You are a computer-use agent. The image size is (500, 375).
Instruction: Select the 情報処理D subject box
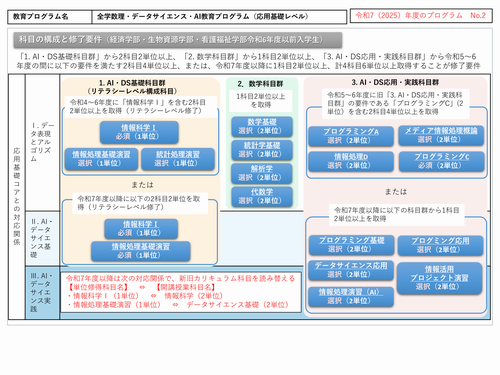pos(351,161)
